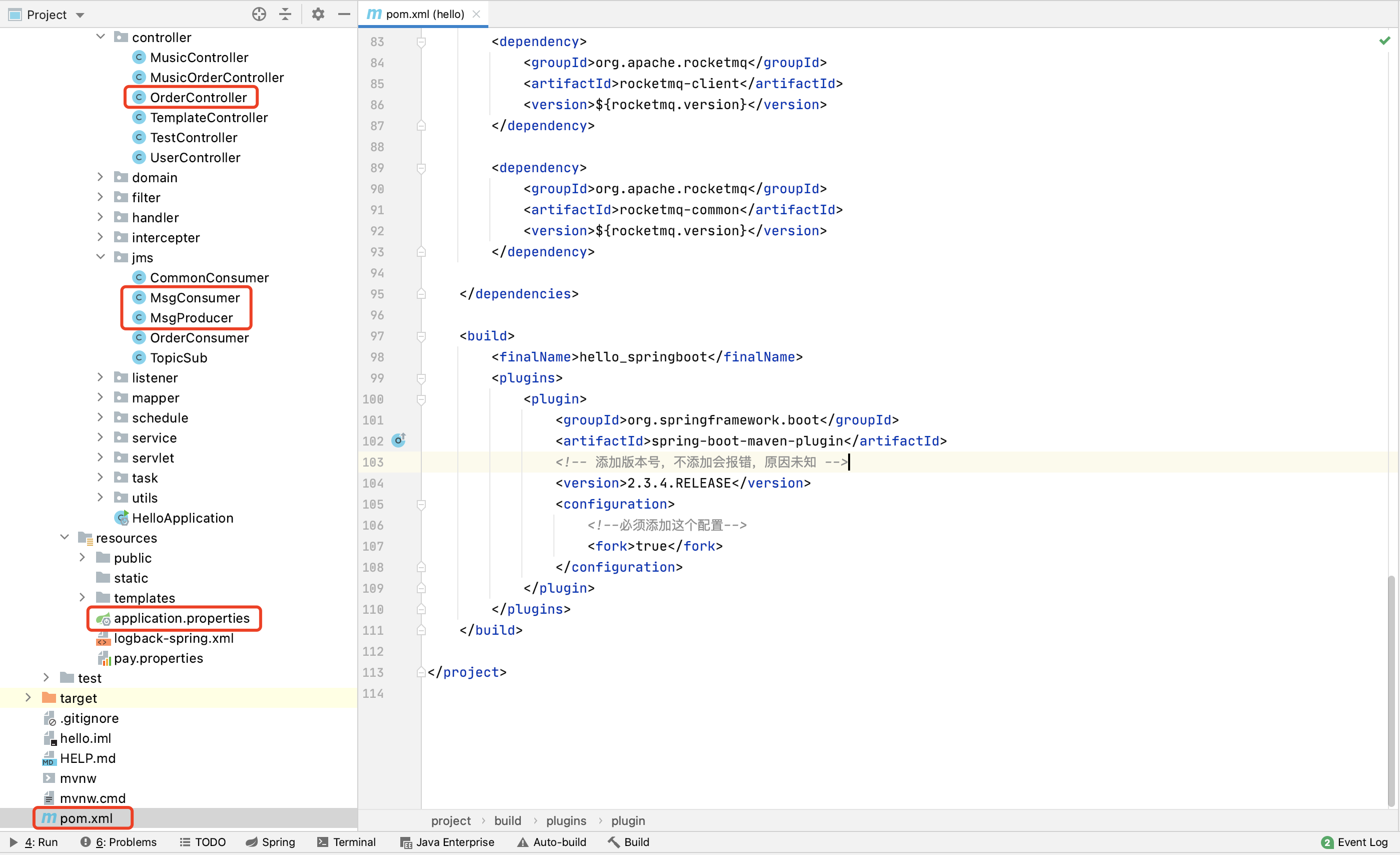Open the TODO tool window
Screen dimensions: 1400x855
(203, 842)
